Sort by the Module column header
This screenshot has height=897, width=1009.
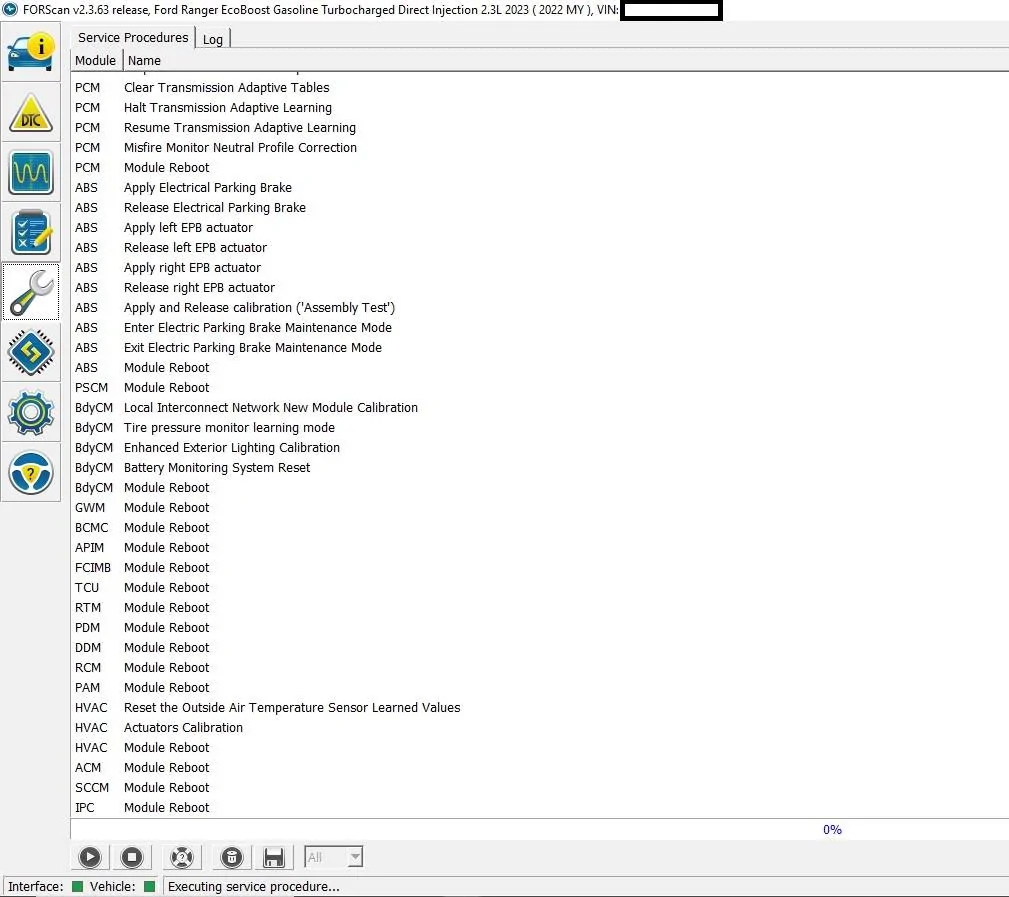tap(96, 60)
